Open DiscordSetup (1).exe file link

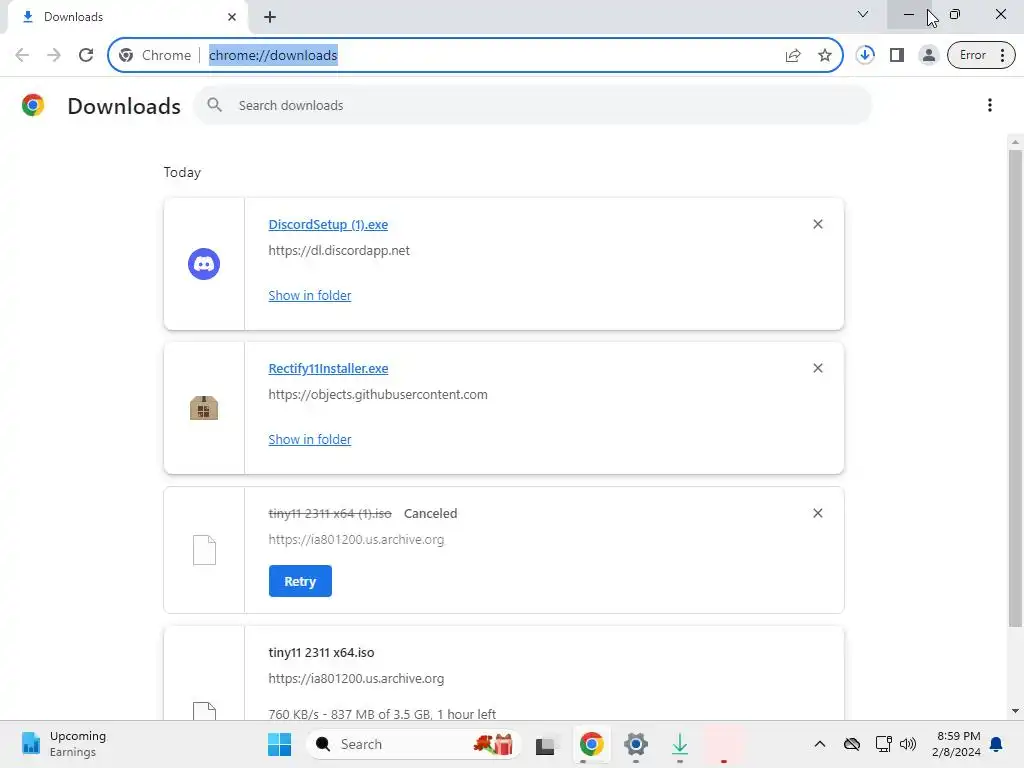point(328,224)
